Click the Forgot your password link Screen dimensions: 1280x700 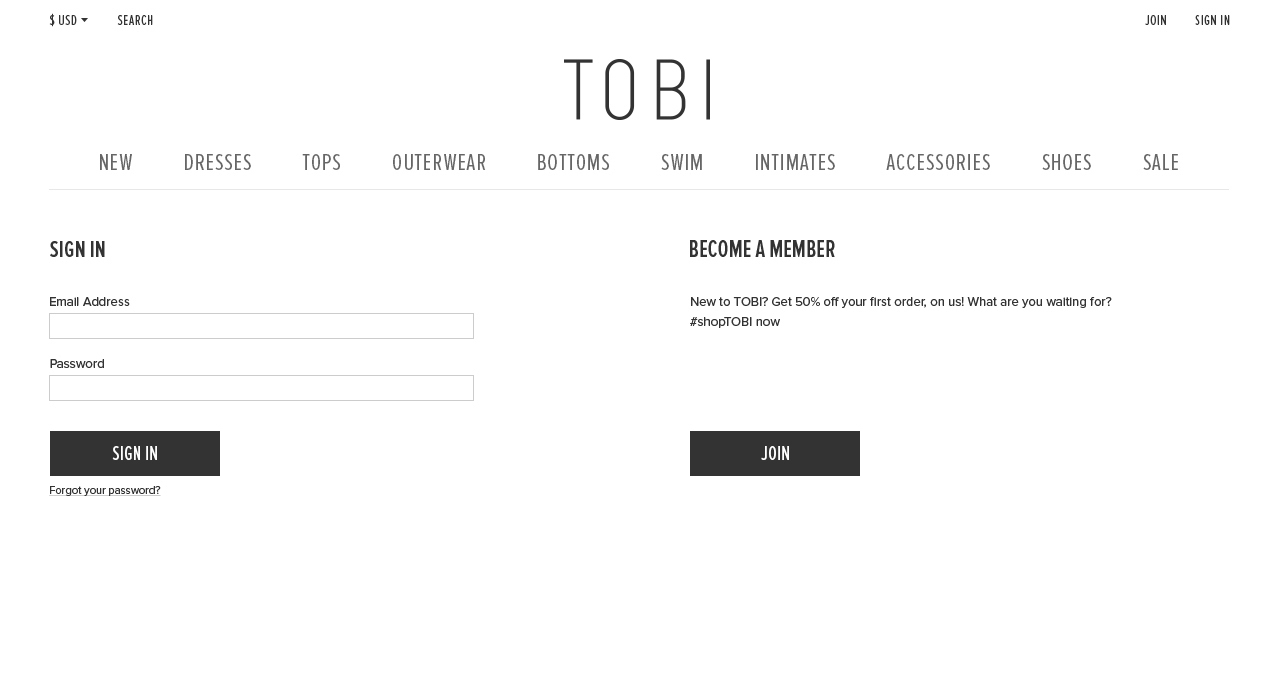(x=105, y=491)
